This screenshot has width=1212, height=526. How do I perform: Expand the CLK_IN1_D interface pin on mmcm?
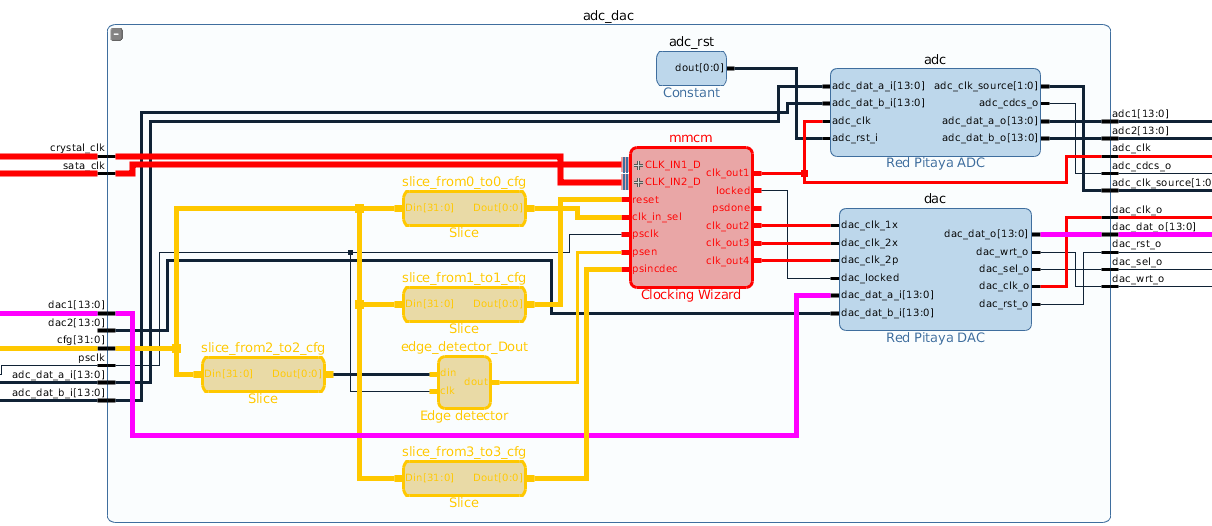pos(638,164)
